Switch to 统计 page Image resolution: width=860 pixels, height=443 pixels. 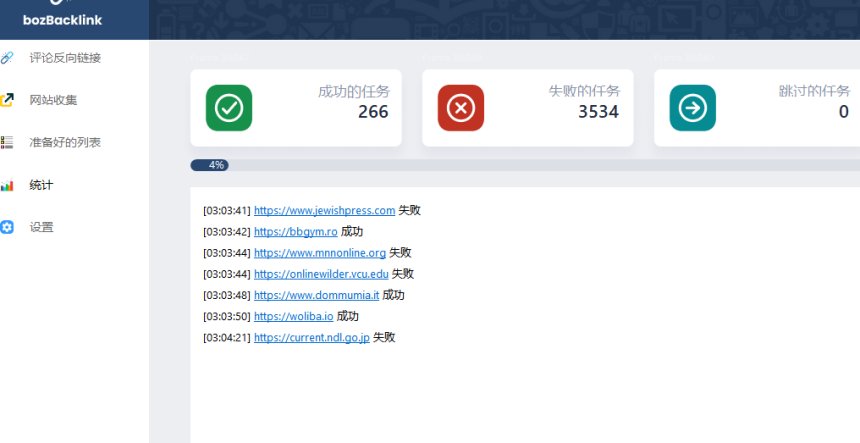tap(41, 185)
